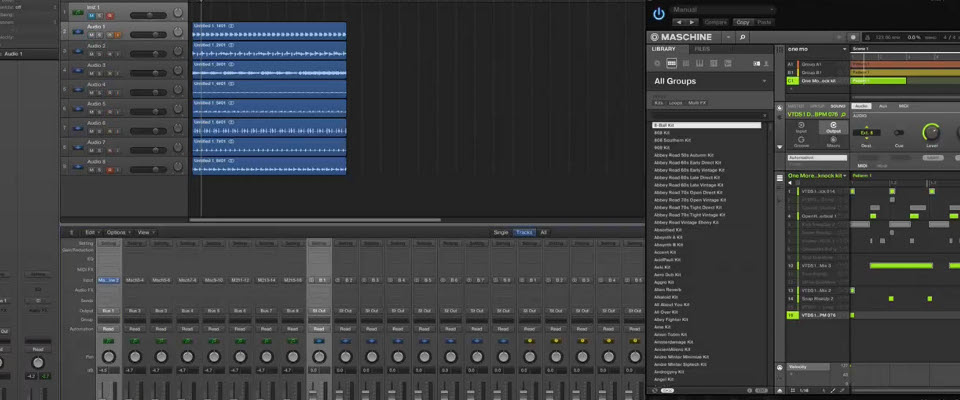Open the MIDI page tab next to Aux
This screenshot has width=960, height=400.
(903, 106)
